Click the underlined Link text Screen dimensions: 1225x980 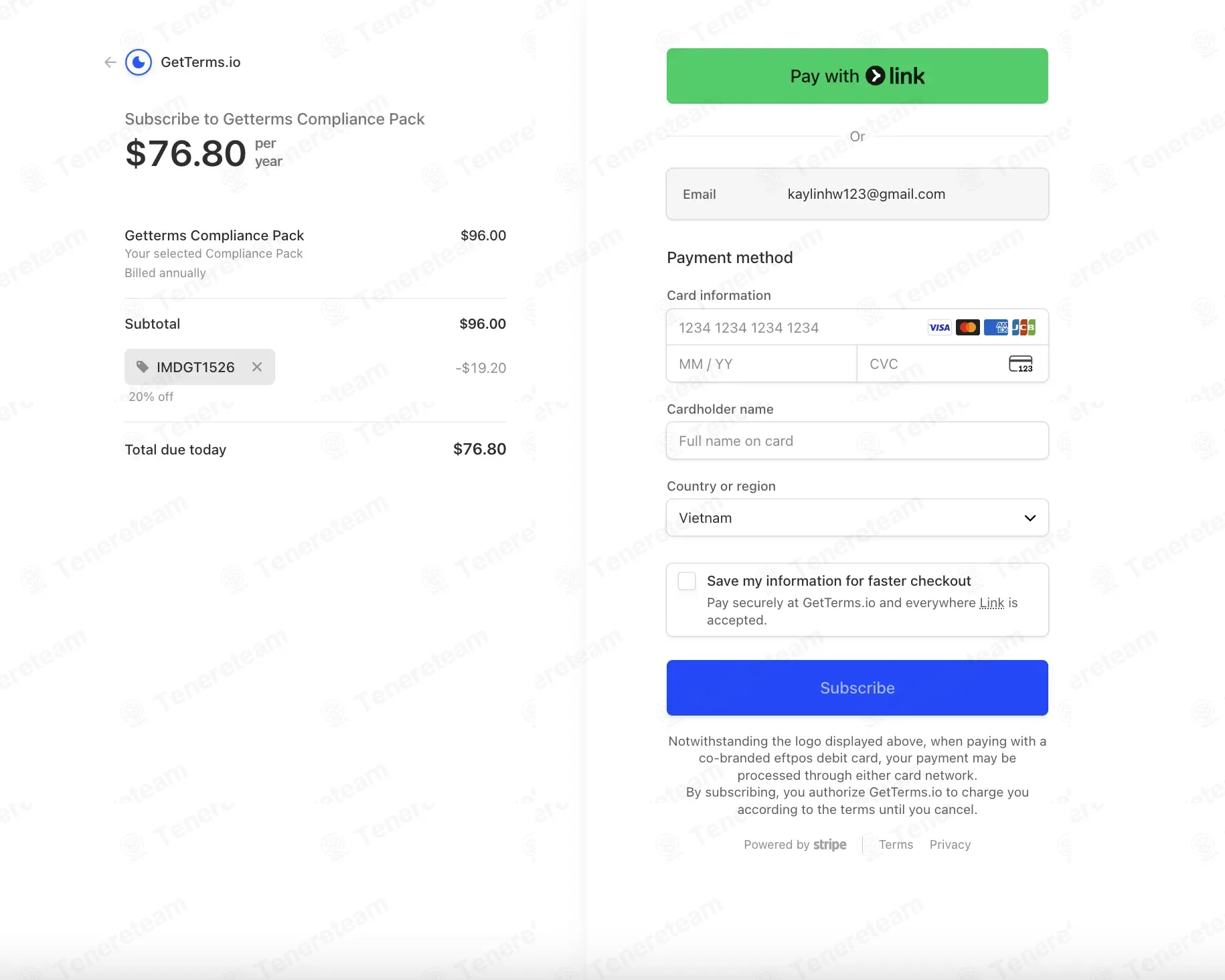[x=991, y=603]
